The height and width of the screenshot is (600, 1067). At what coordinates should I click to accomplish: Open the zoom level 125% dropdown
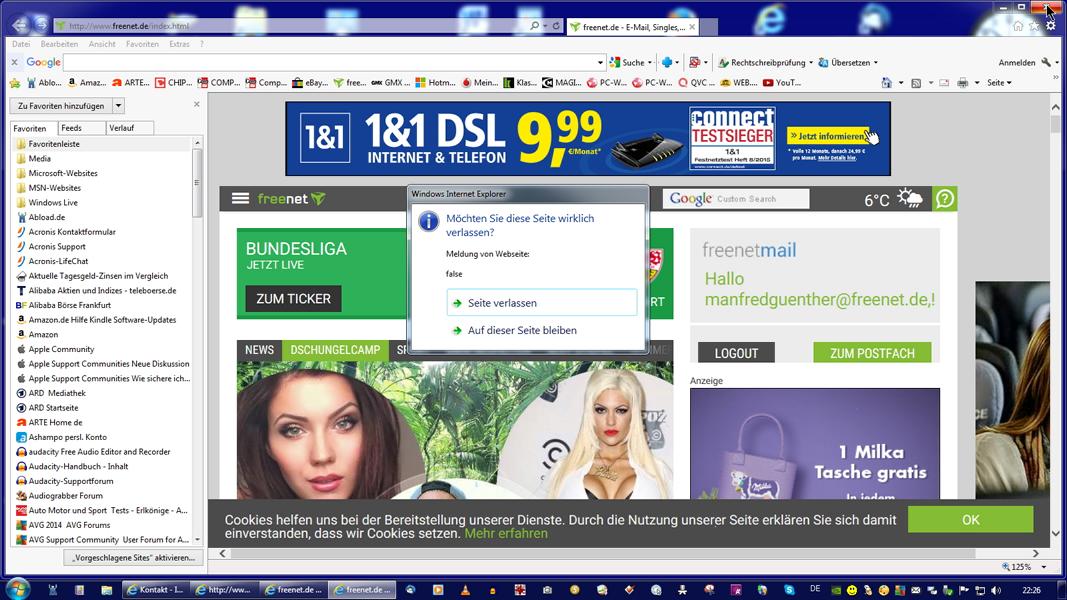[1044, 567]
